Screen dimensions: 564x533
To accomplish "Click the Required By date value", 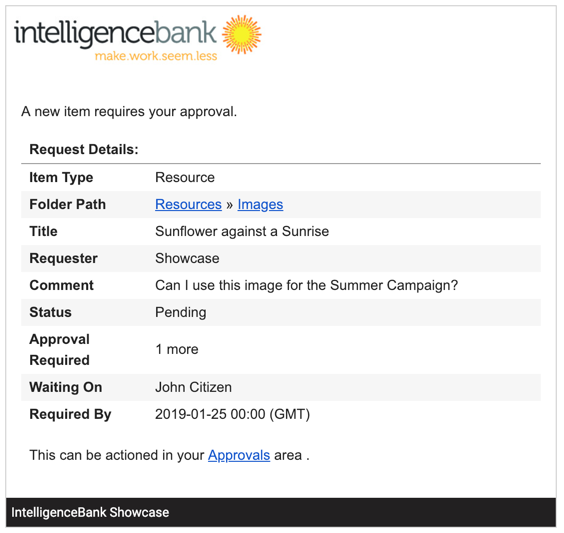I will click(232, 414).
